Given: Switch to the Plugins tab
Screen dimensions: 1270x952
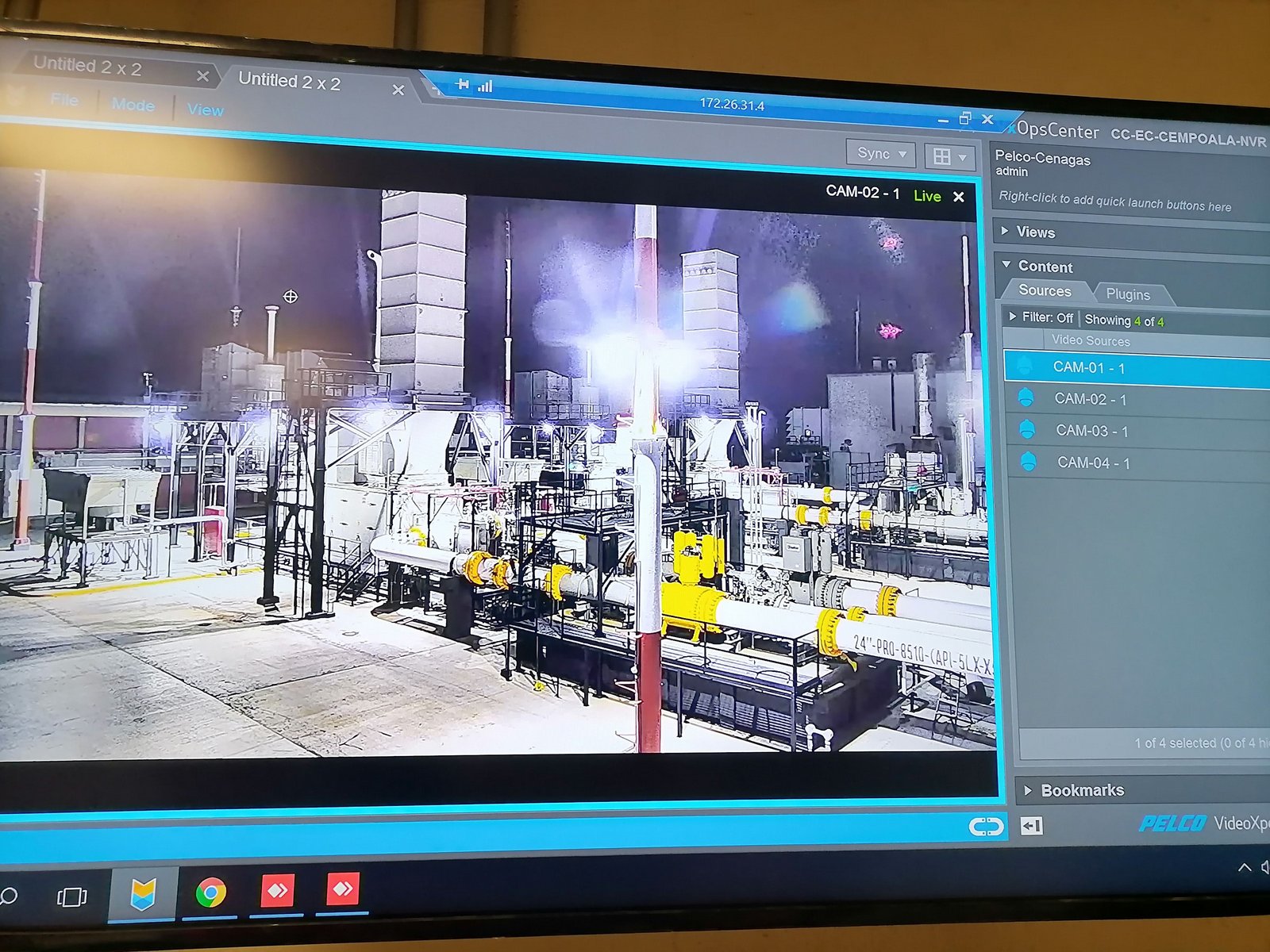Looking at the screenshot, I should (x=1127, y=294).
